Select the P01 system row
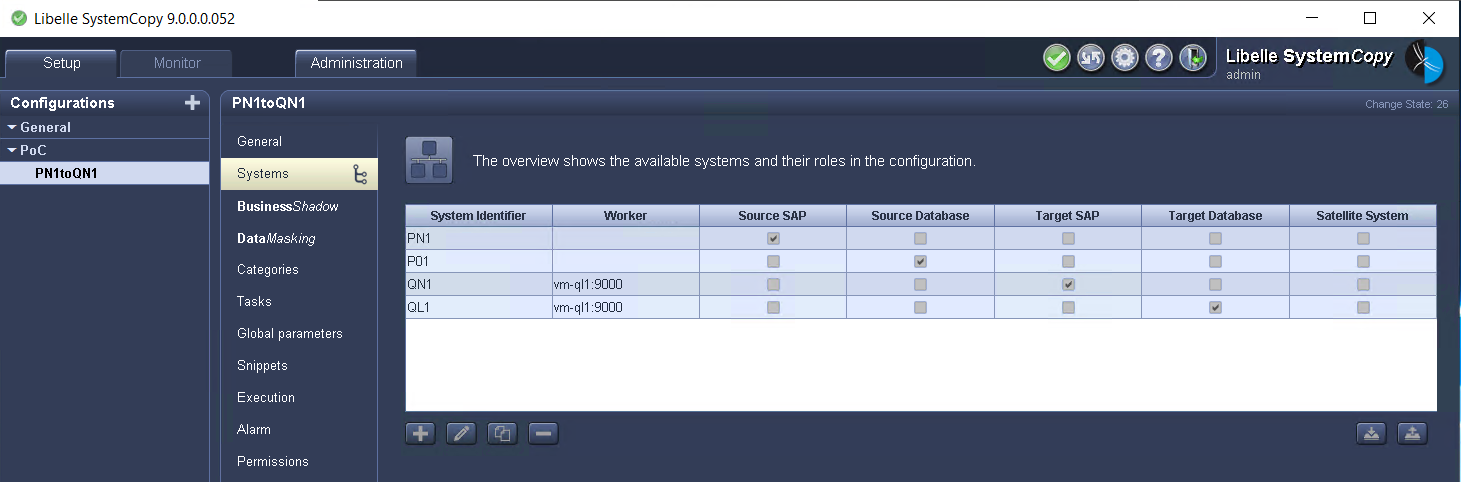 click(920, 261)
